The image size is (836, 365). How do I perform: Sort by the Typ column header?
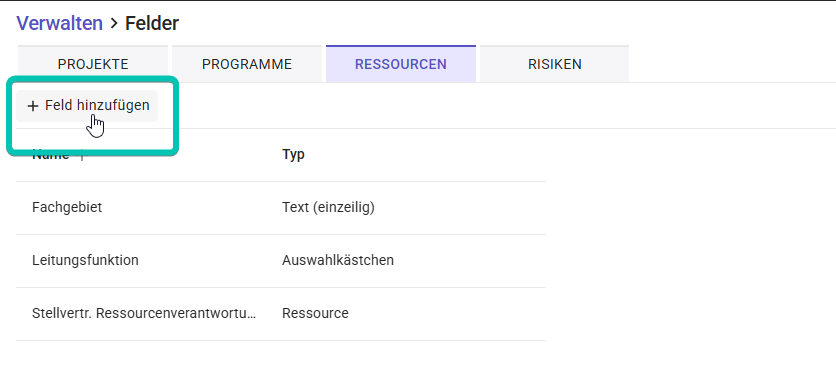(293, 155)
